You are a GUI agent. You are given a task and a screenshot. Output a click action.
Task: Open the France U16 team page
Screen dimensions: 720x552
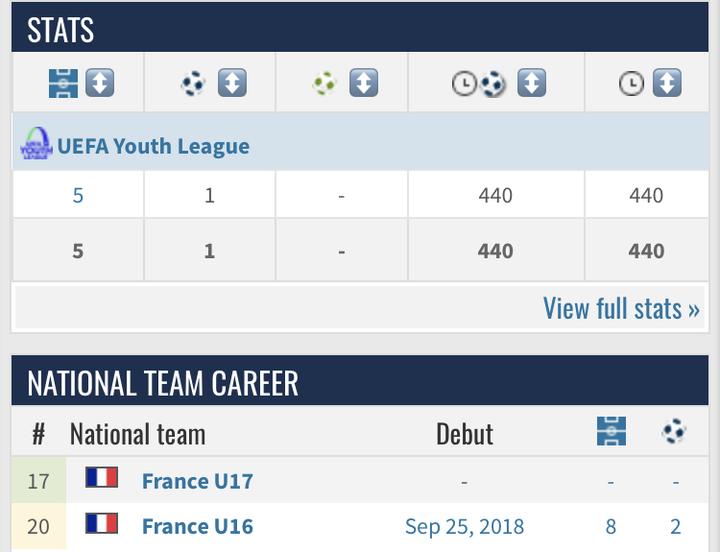click(197, 526)
